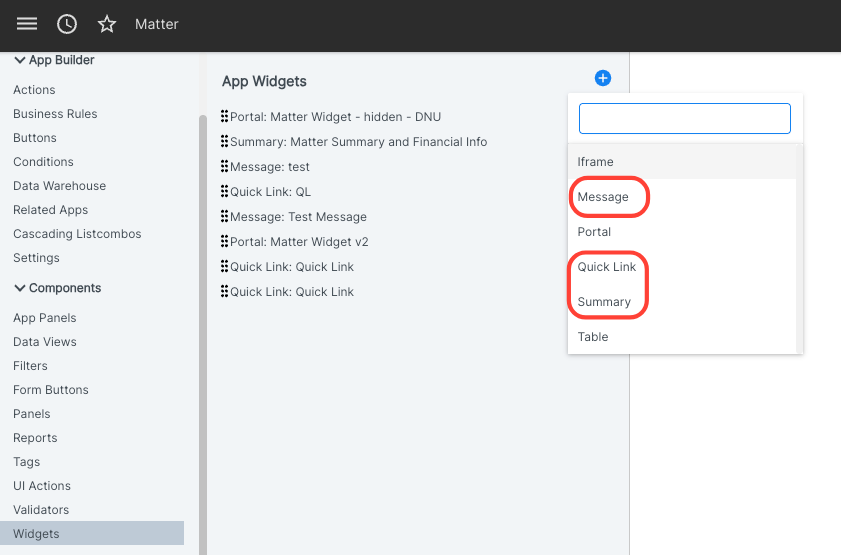
Task: Grab drag handle for Summary: Matter Summary widget
Action: click(224, 142)
